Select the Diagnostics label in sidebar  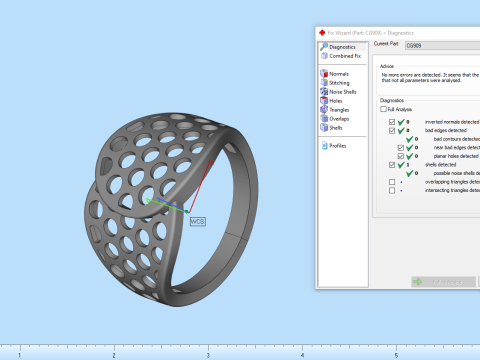point(342,47)
